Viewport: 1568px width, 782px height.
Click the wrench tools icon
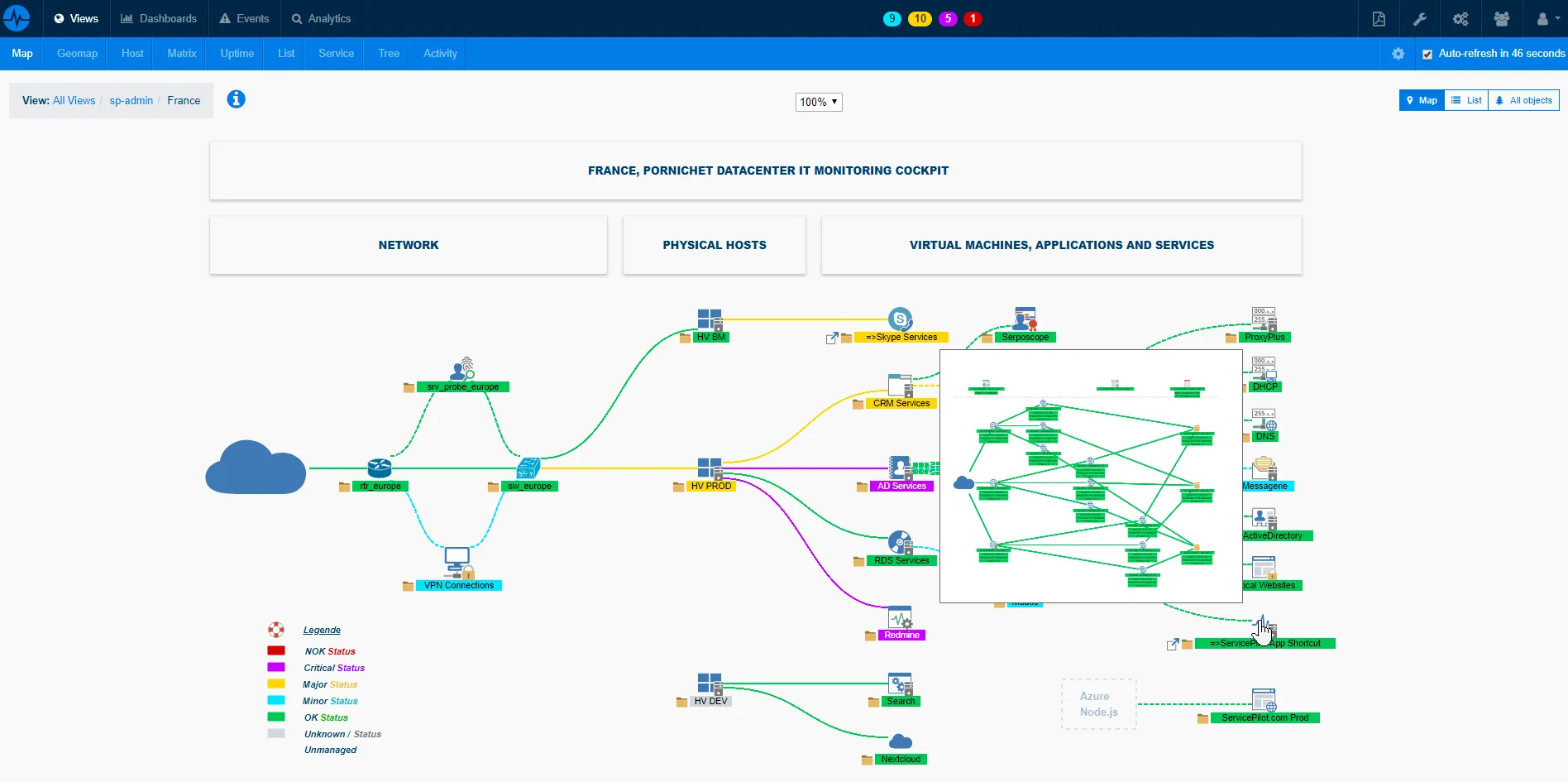point(1420,18)
